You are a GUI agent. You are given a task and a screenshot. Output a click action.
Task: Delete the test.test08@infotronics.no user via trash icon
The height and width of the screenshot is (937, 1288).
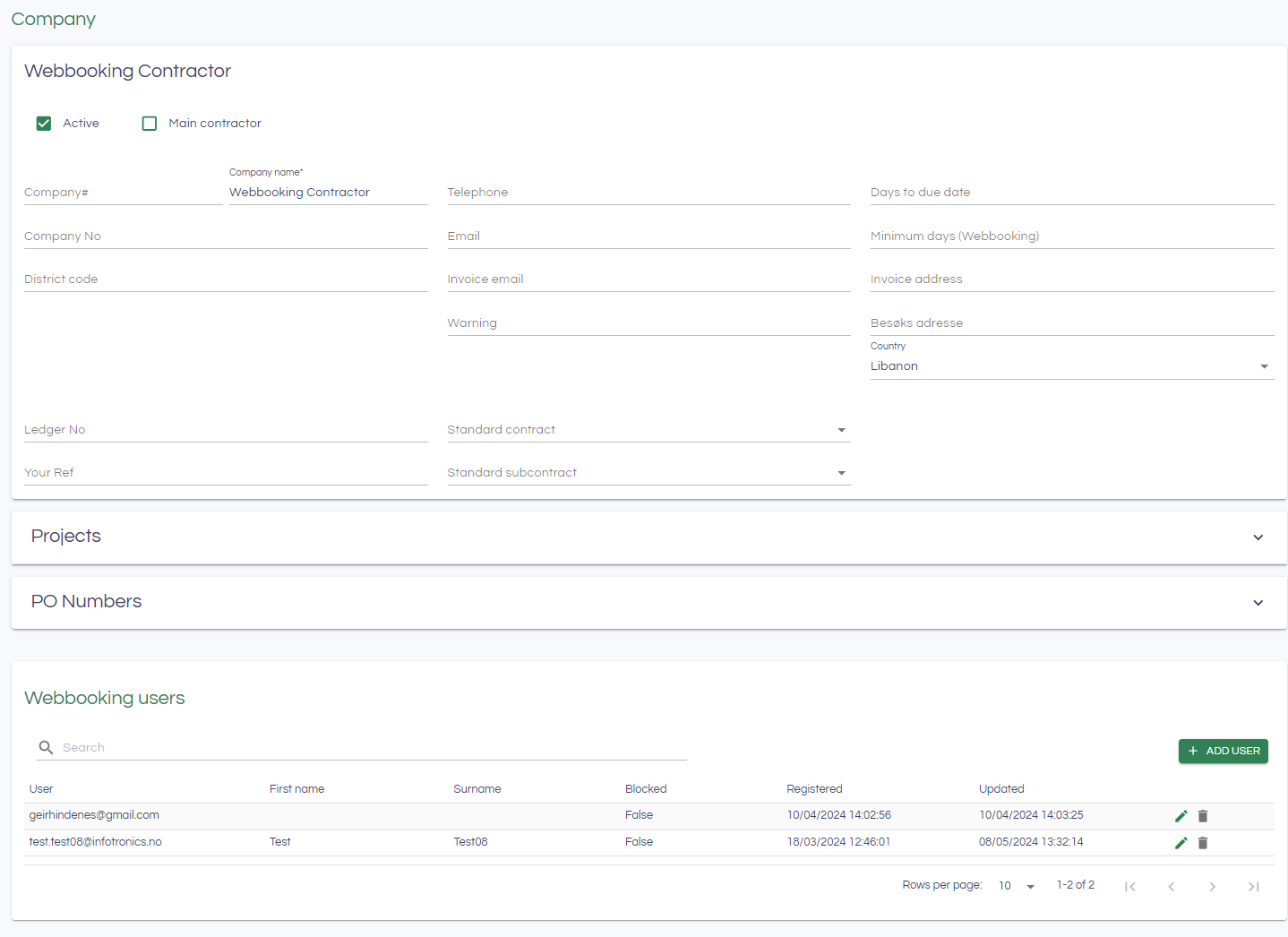coord(1203,843)
